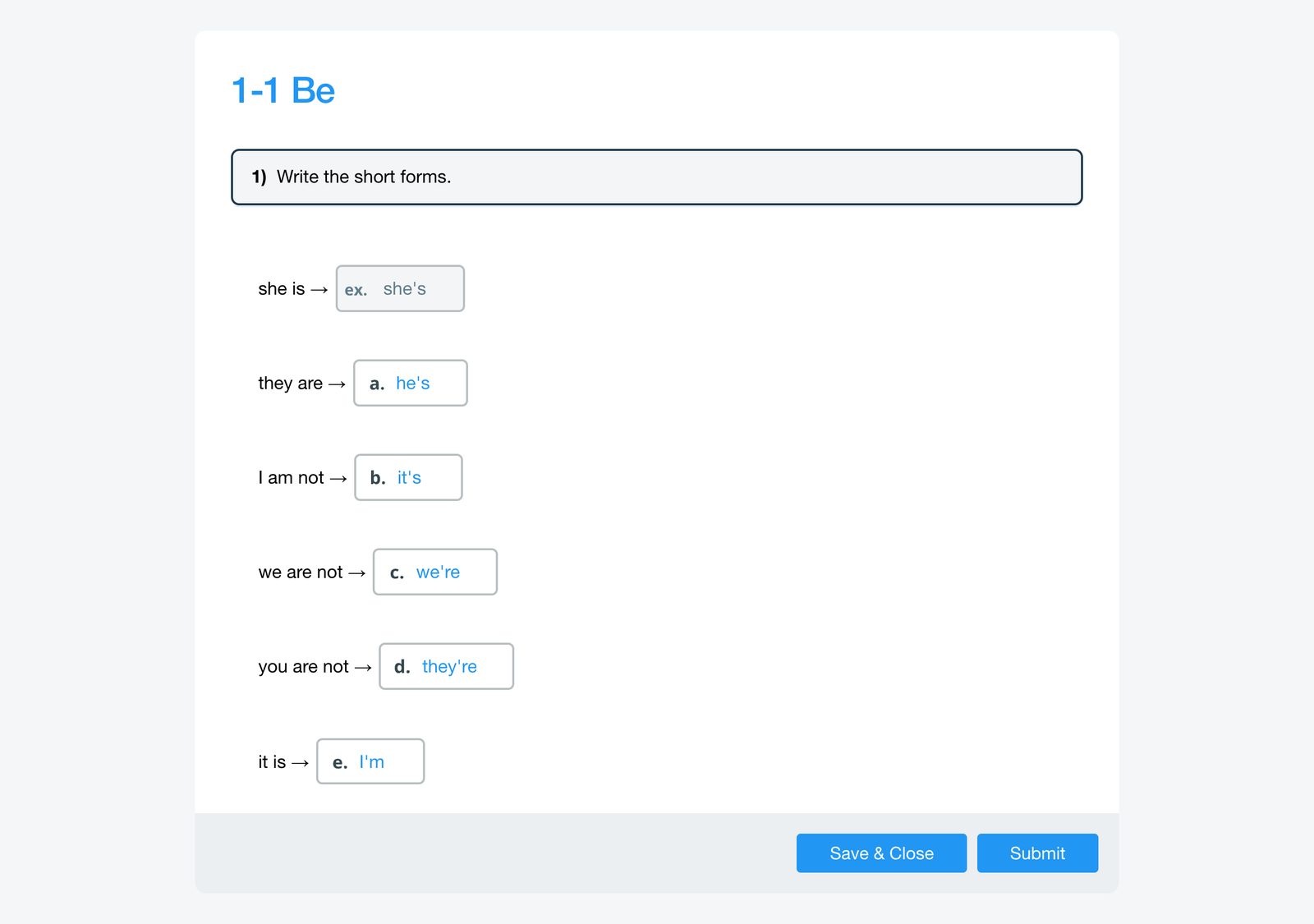Viewport: 1314px width, 924px height.
Task: Click the 'ex.' label in example box
Action: pos(356,290)
